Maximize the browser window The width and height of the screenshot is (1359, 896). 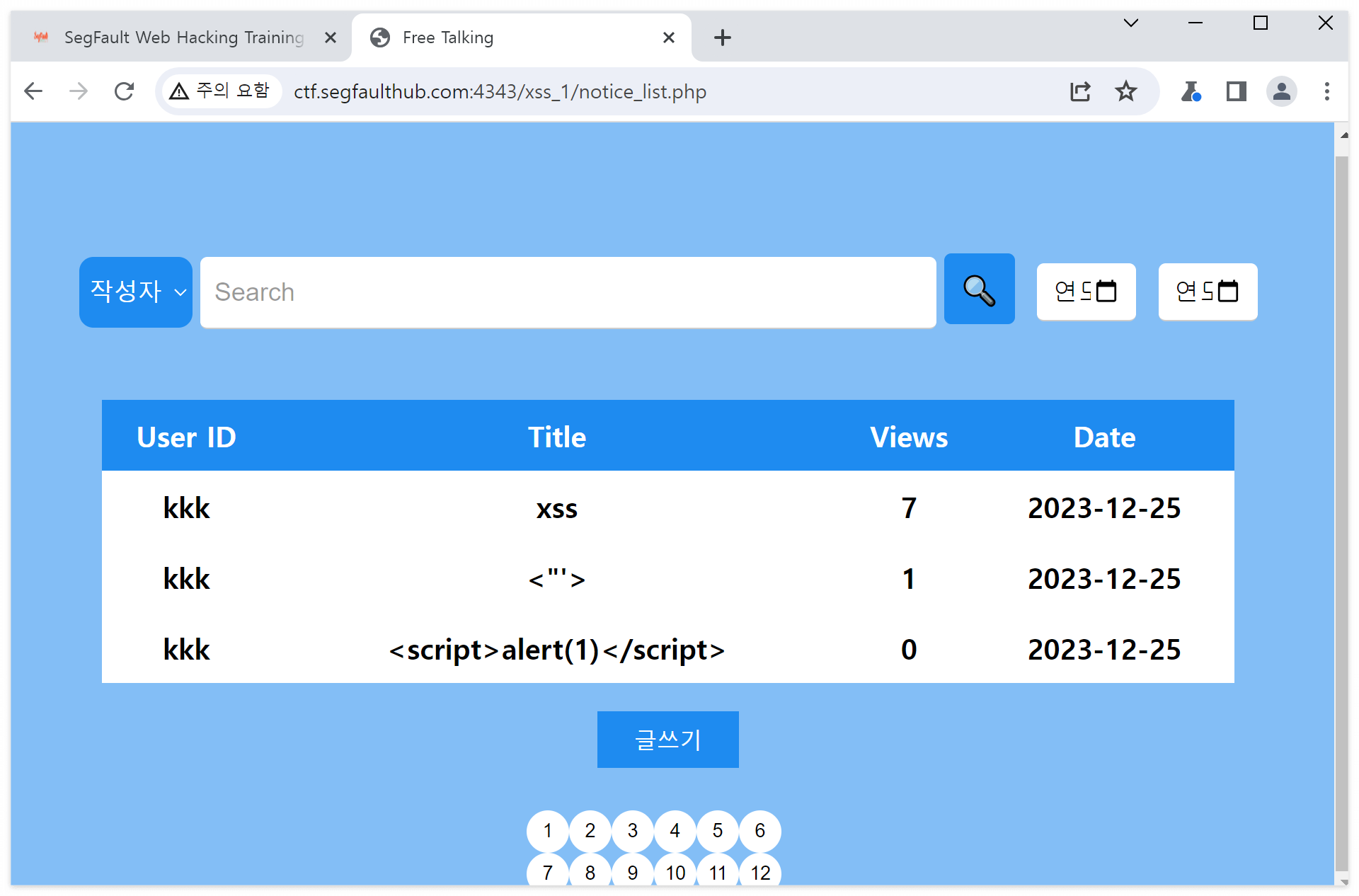click(x=1261, y=23)
